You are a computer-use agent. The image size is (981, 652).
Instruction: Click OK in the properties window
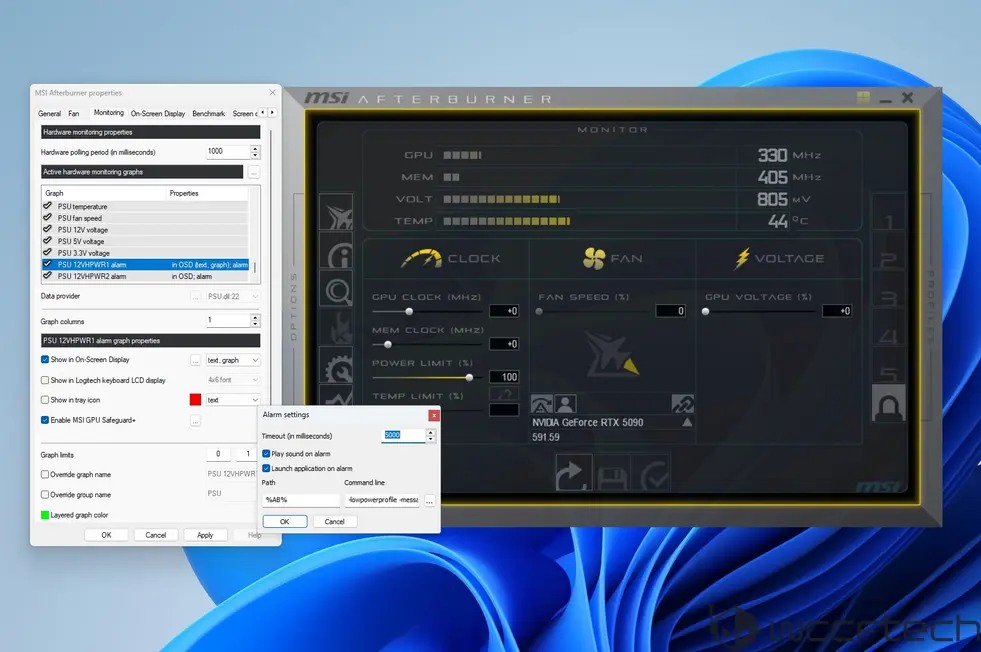106,535
